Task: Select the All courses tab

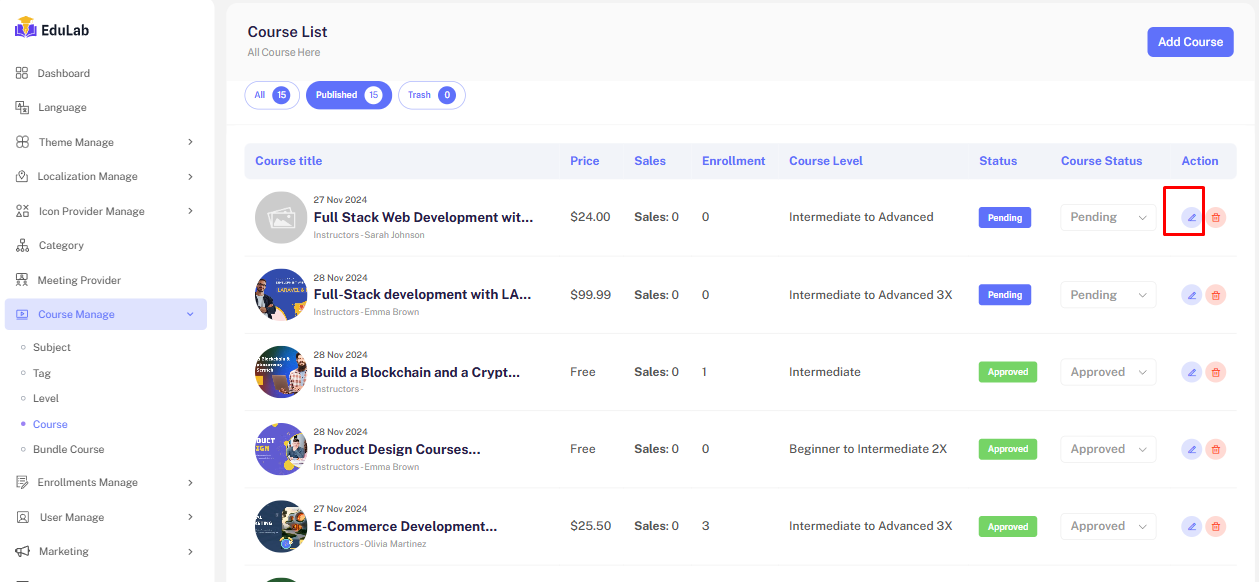Action: coord(271,95)
